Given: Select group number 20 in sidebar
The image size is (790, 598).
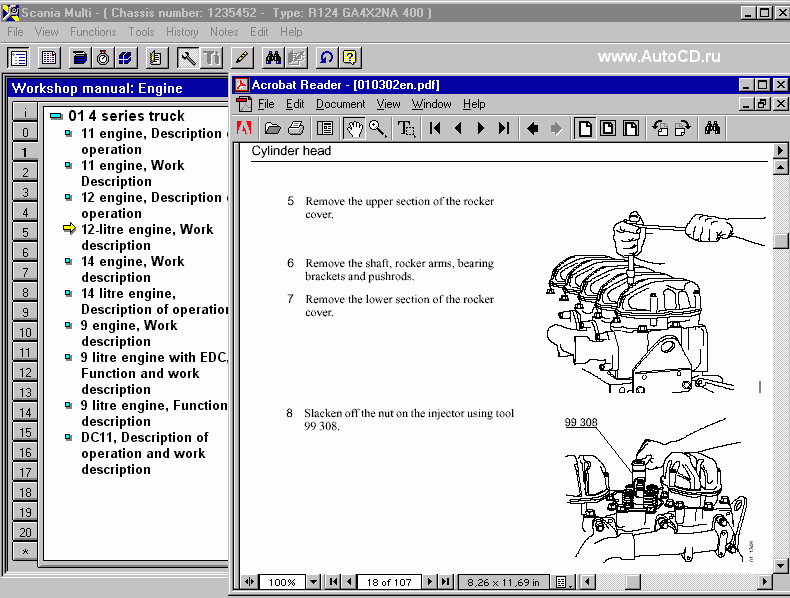Looking at the screenshot, I should coord(25,532).
